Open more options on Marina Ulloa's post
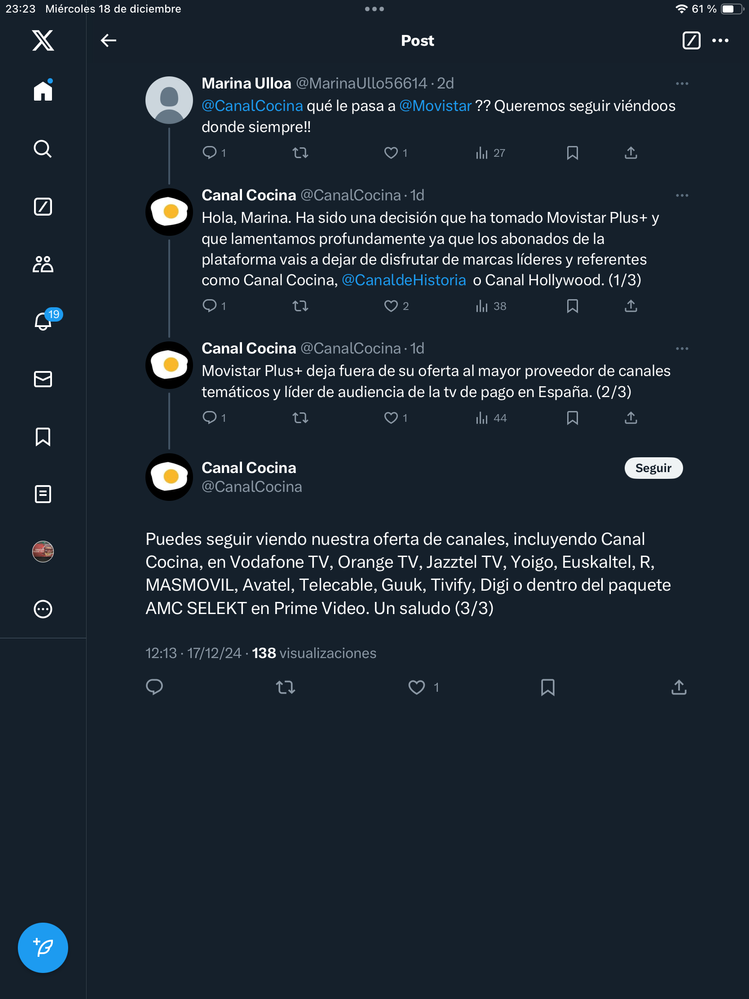The width and height of the screenshot is (749, 999). (x=682, y=84)
